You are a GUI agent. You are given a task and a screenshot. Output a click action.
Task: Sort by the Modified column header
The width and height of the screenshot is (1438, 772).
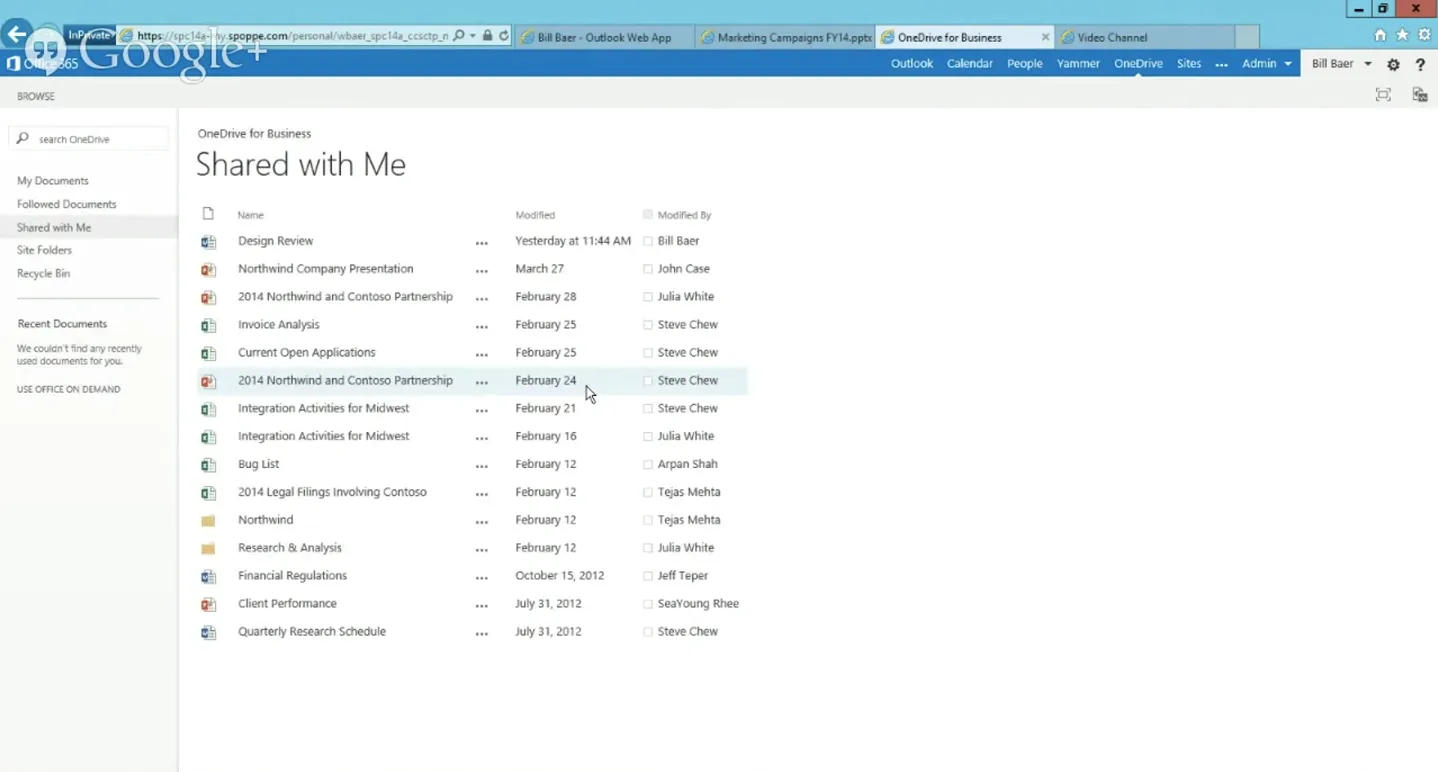tap(535, 215)
